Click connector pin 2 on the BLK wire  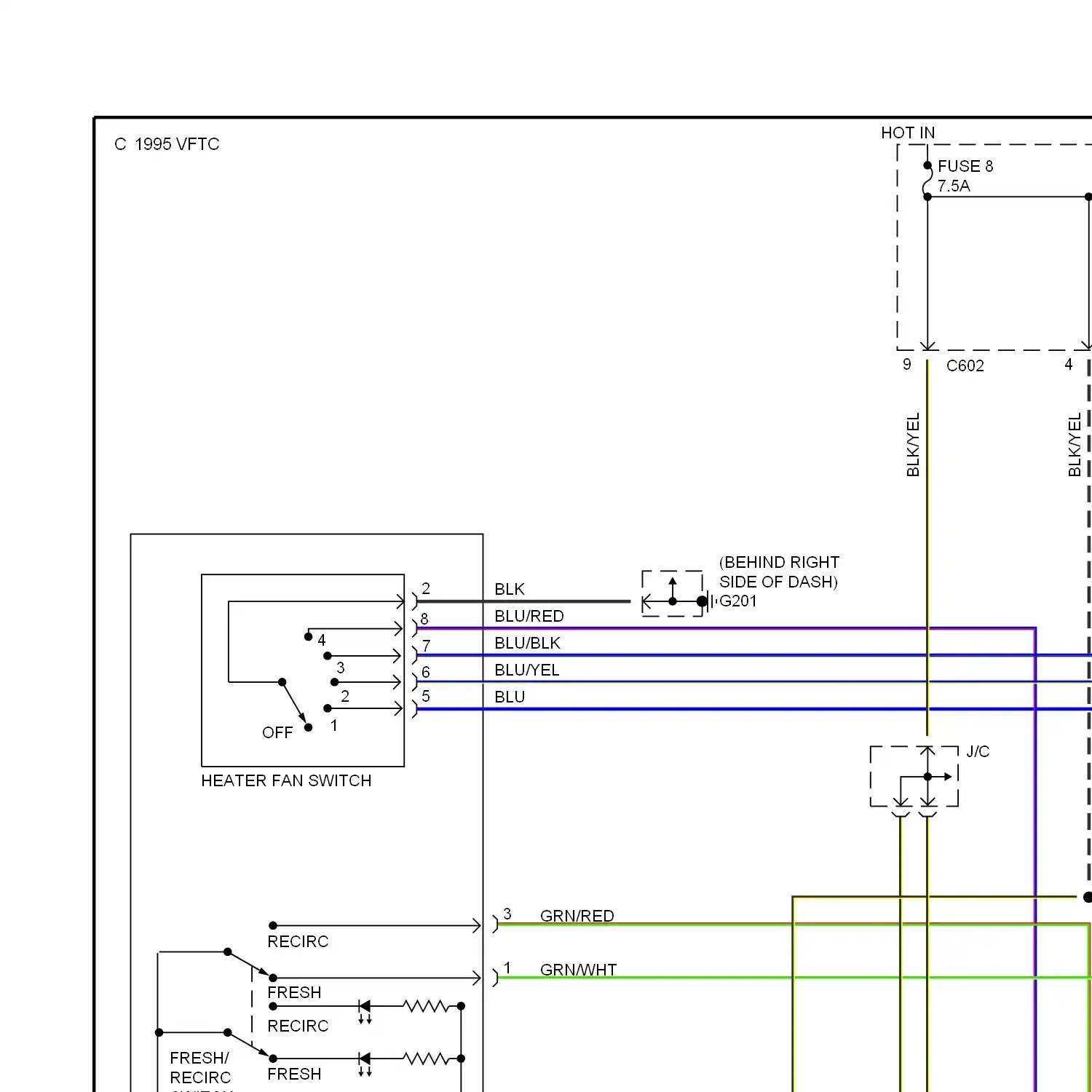click(x=426, y=588)
